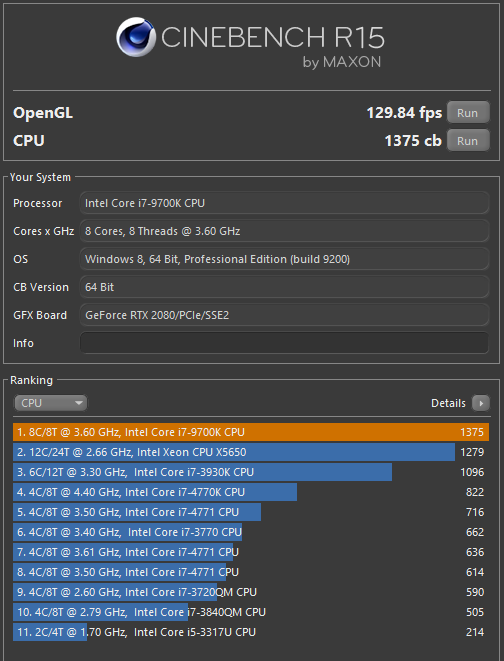Select ranking row 11 Core i5-3317U
Viewport: 504px width, 661px height.
click(x=251, y=632)
